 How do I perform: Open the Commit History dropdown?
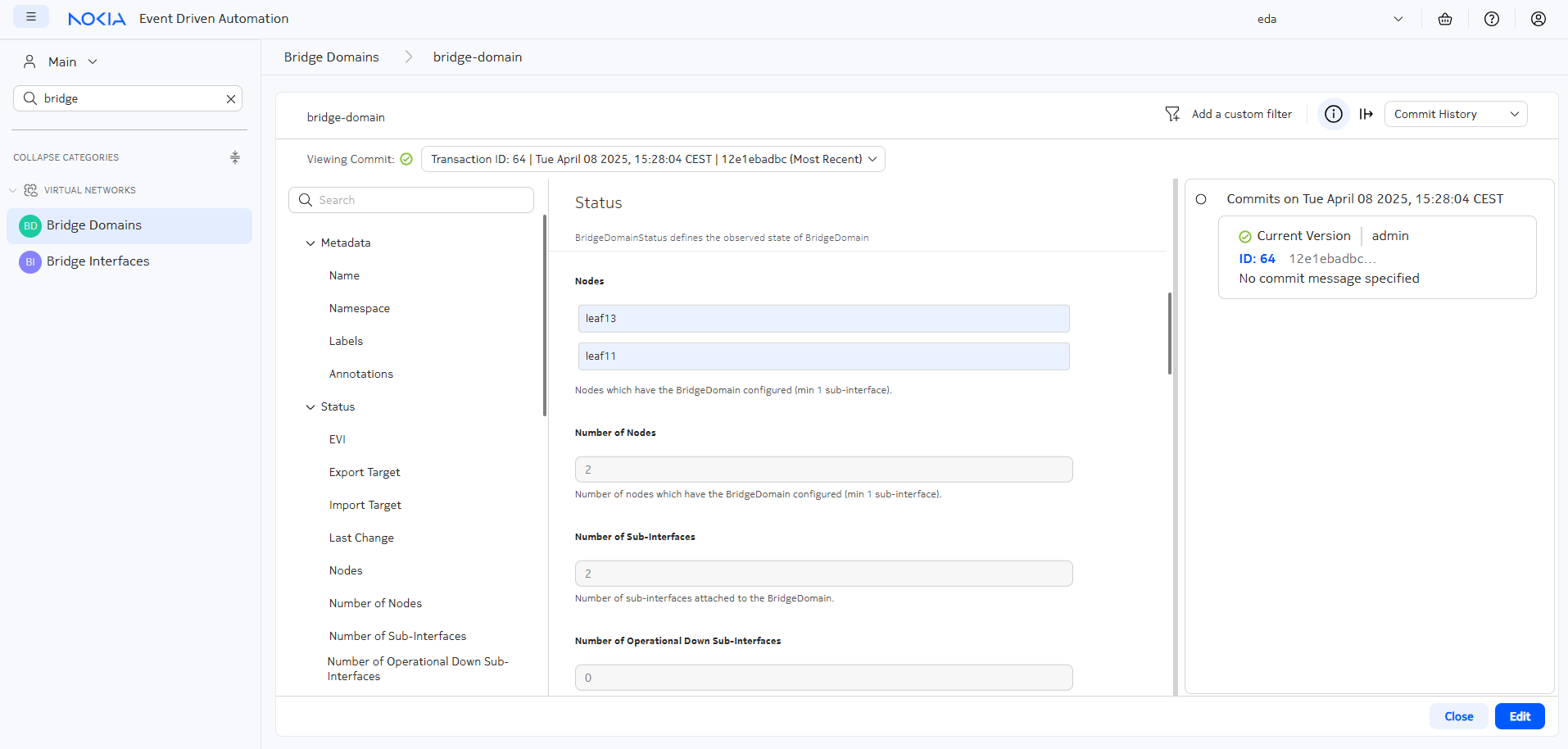pyautogui.click(x=1455, y=114)
